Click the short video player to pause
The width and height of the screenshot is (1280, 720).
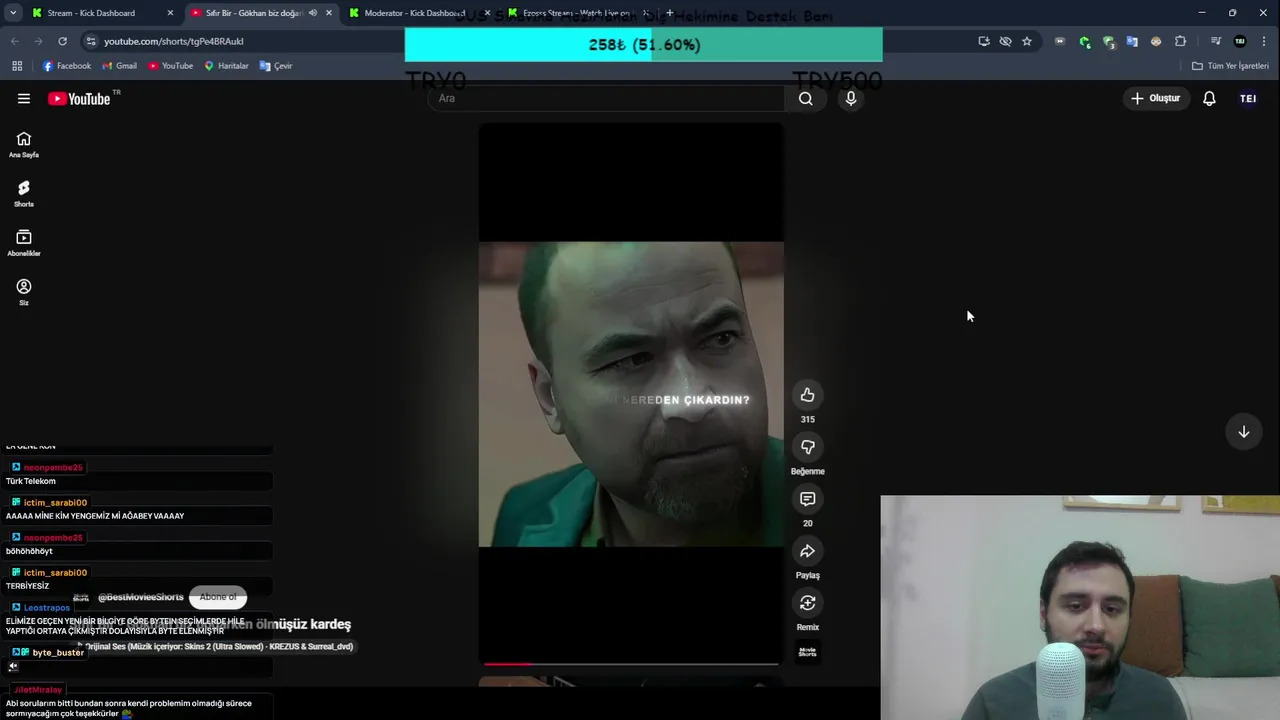pyautogui.click(x=631, y=394)
